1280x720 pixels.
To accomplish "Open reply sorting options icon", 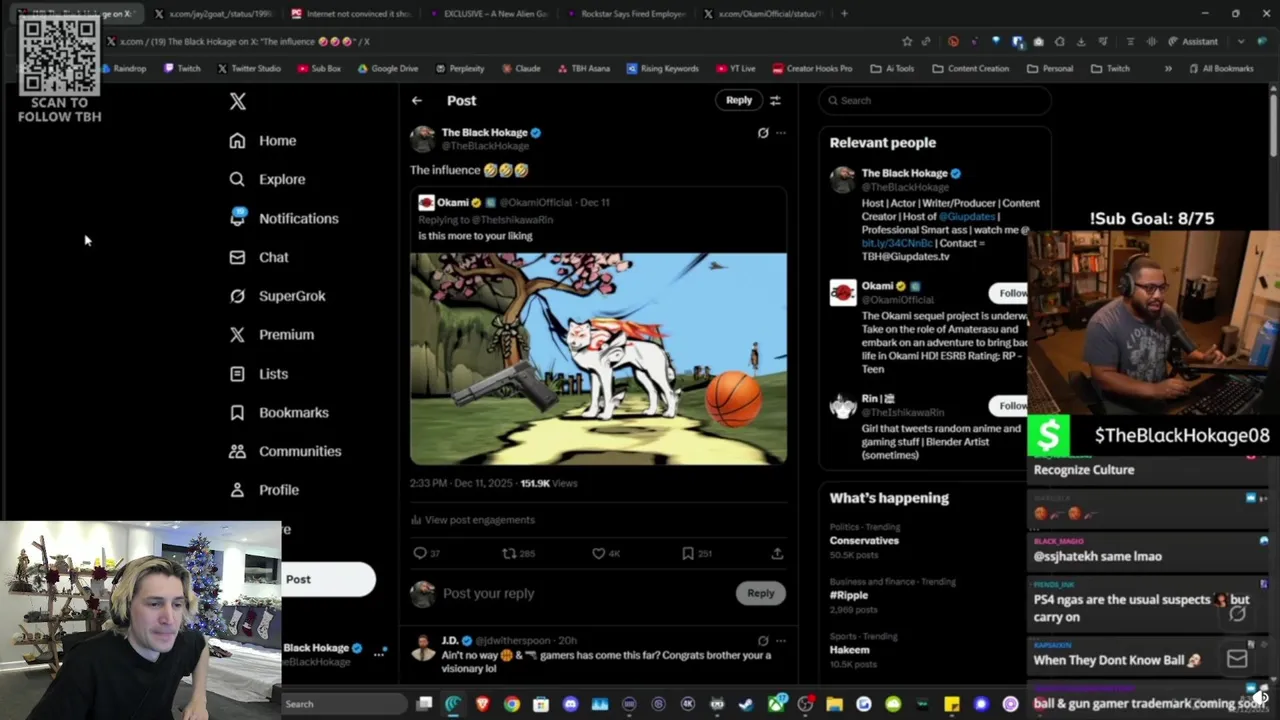I will tap(775, 100).
